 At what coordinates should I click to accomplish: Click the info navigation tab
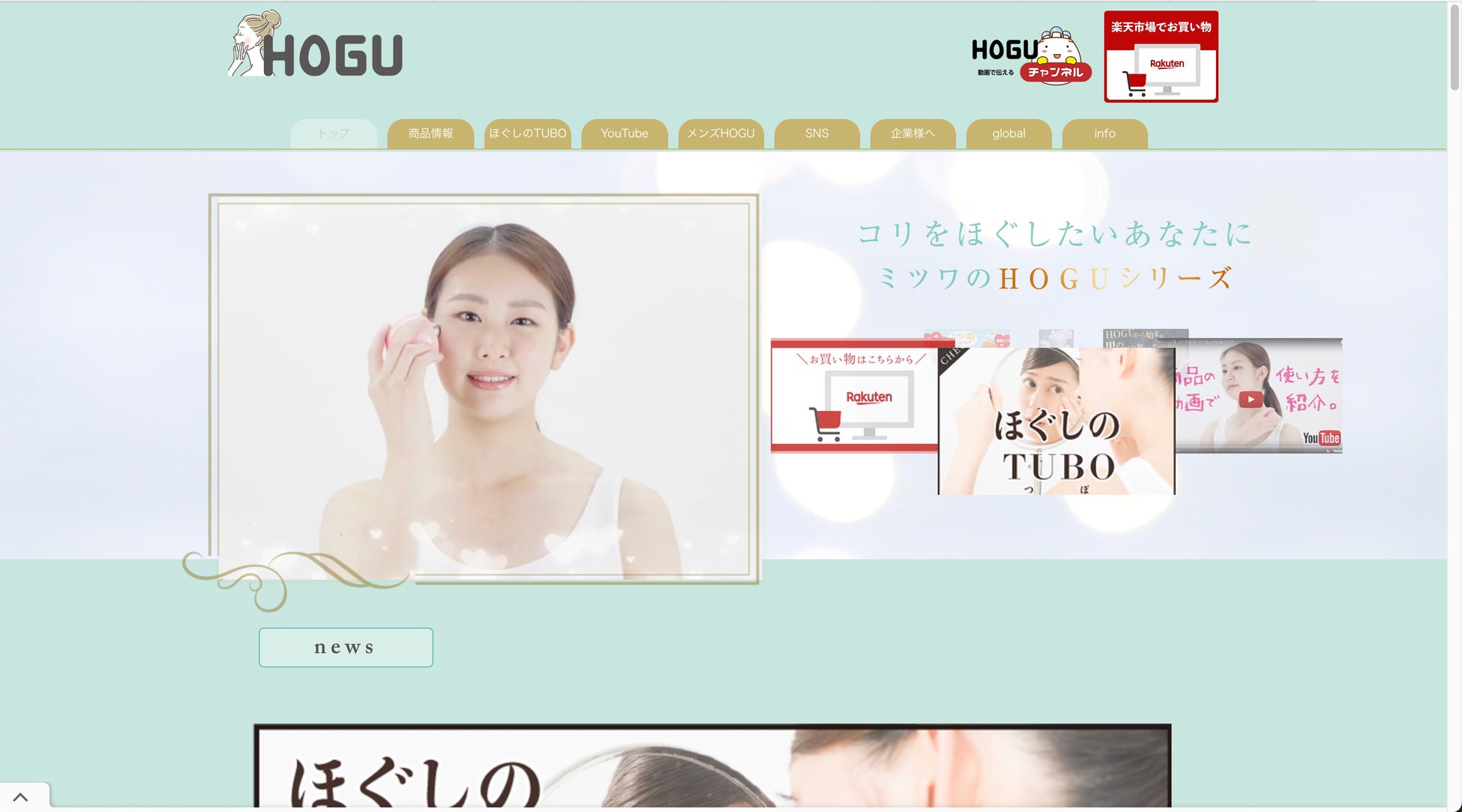pos(1104,133)
